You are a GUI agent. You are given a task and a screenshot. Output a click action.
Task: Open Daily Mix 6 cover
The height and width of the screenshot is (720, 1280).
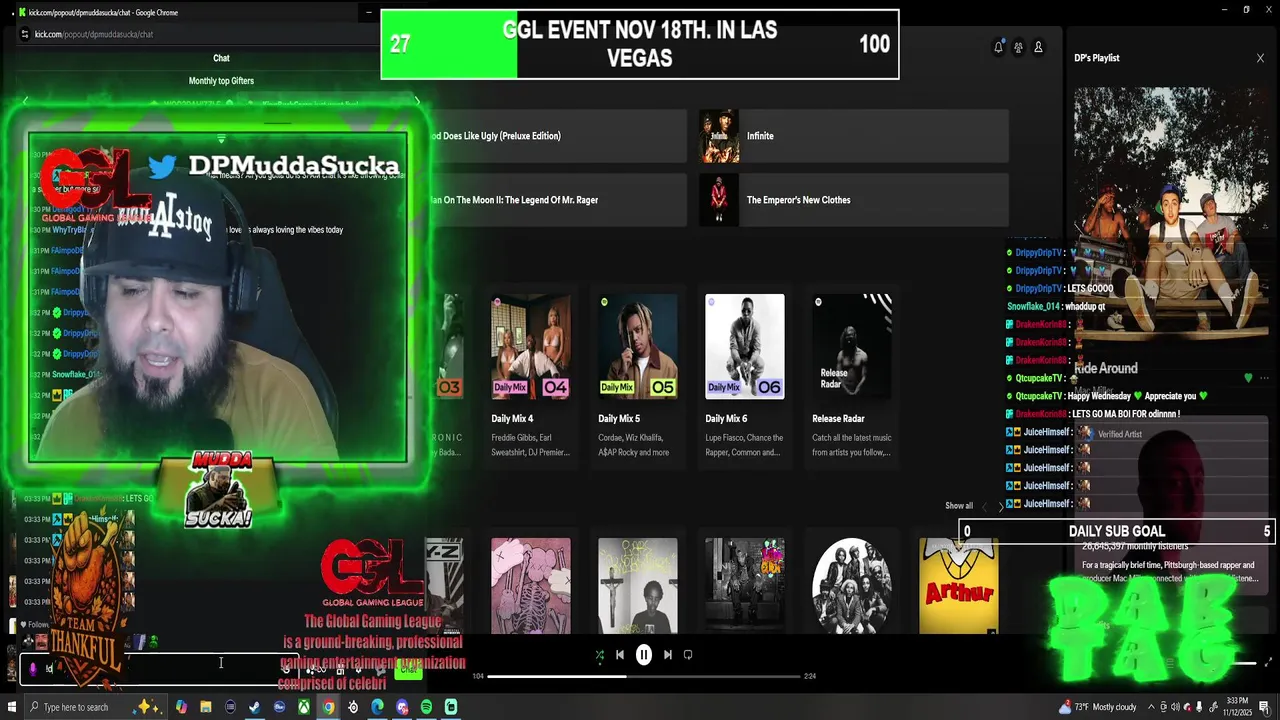tap(745, 346)
